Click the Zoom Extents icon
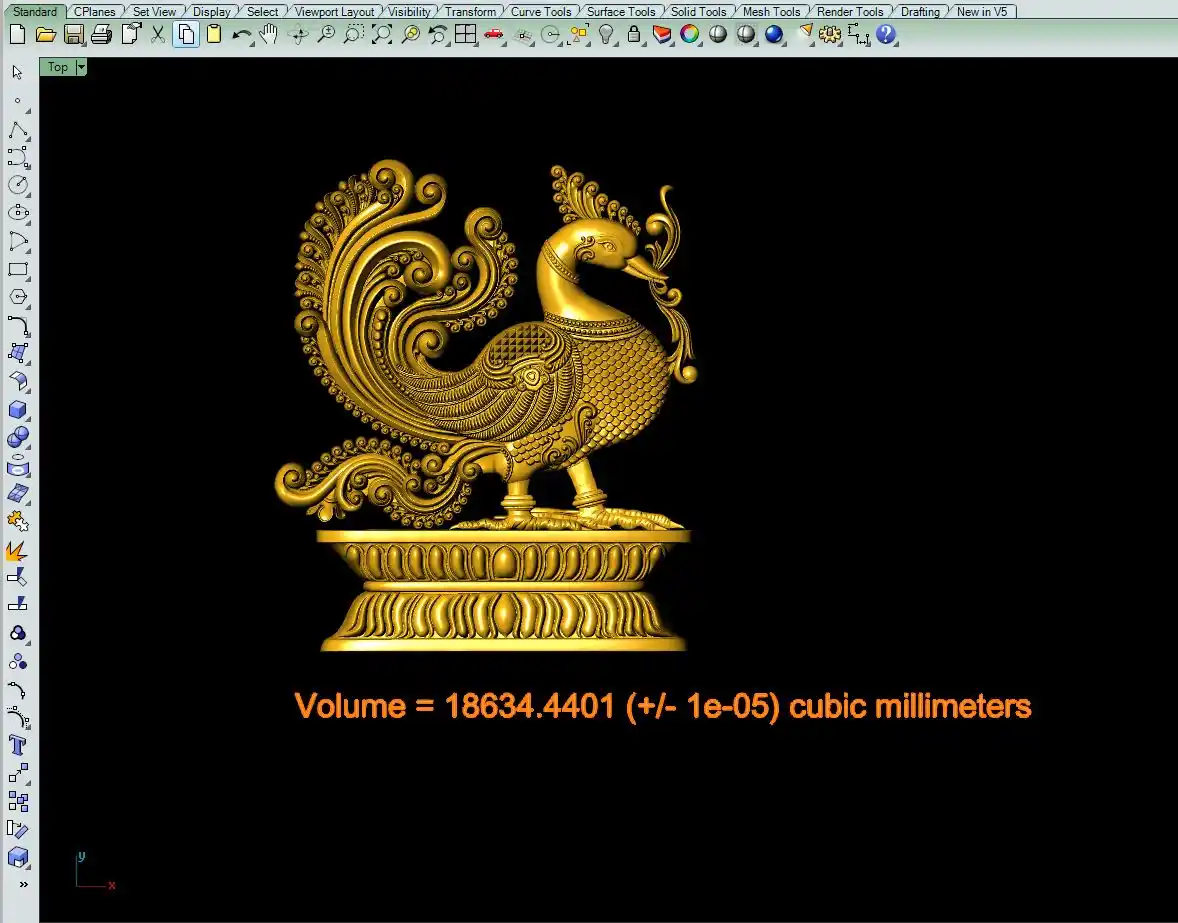 381,35
